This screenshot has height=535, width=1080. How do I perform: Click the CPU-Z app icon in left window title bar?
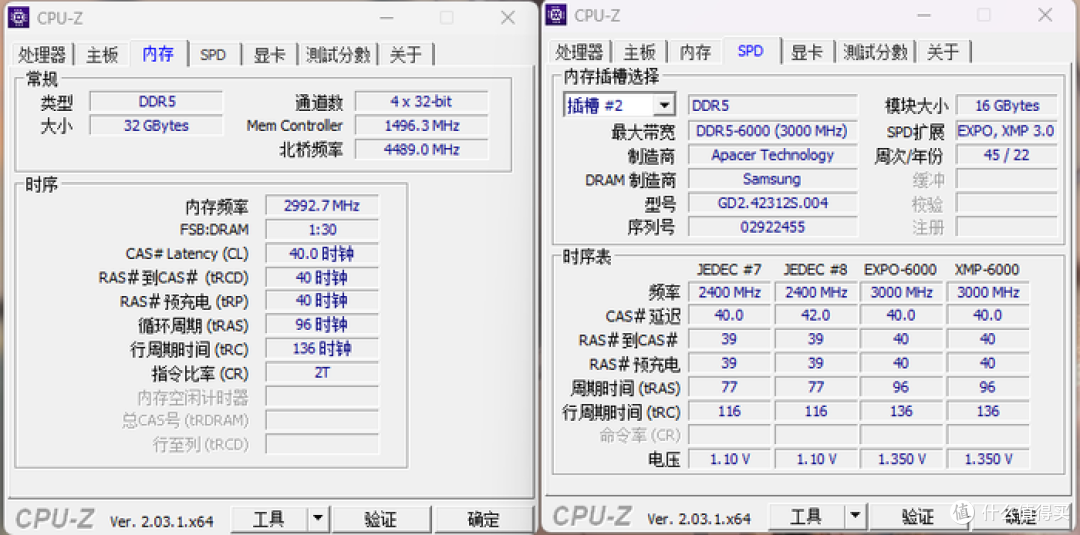[x=19, y=17]
